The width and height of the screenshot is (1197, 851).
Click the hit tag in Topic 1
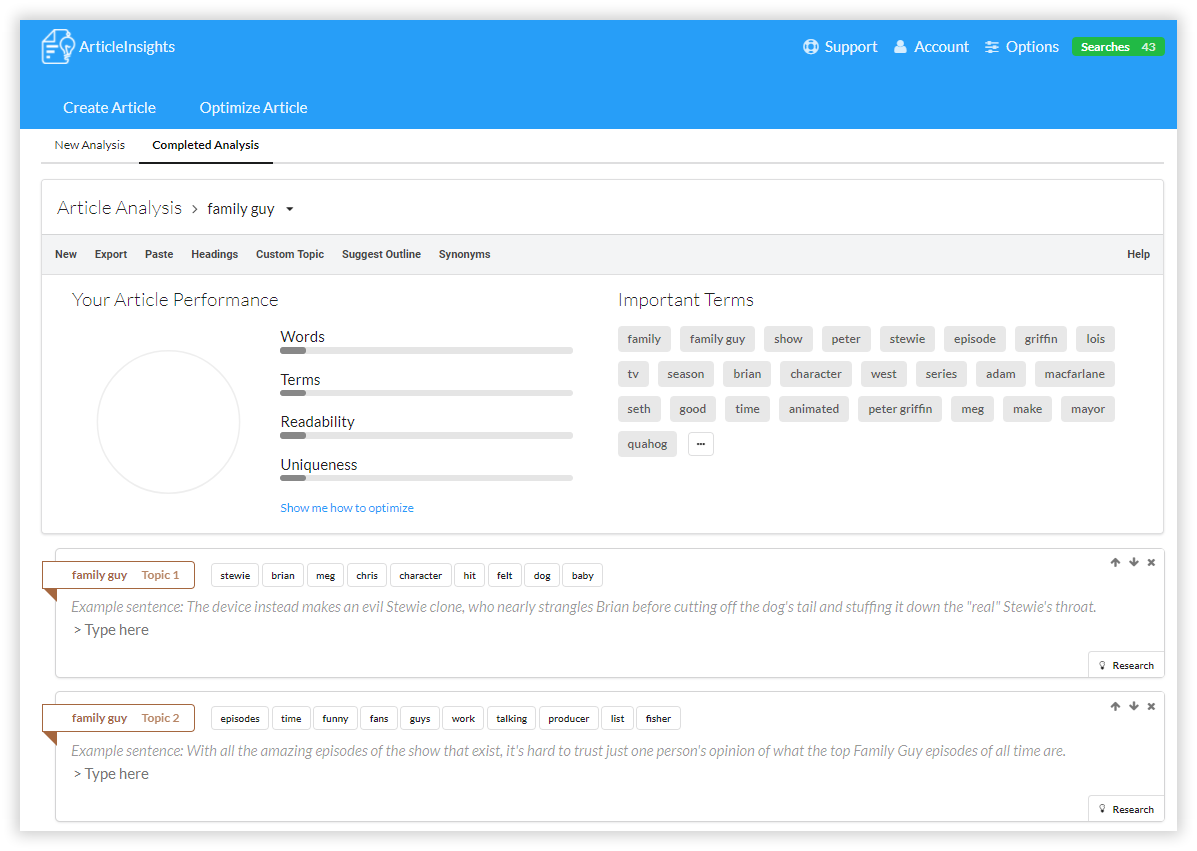[469, 575]
